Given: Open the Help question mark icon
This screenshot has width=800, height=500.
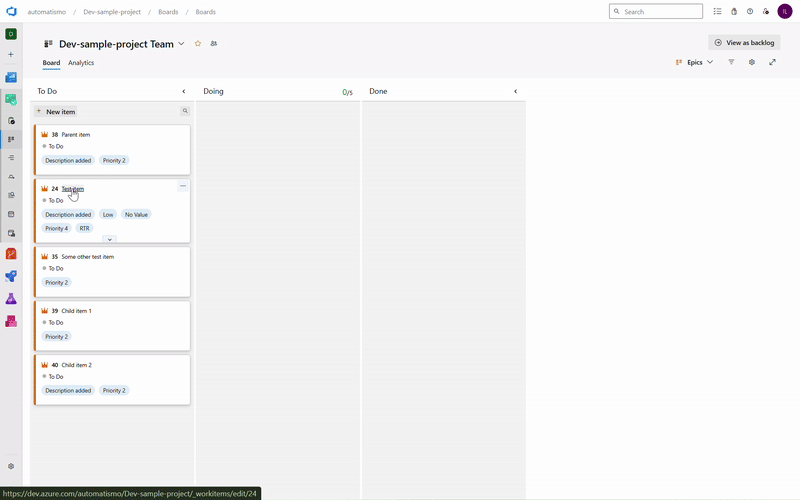Looking at the screenshot, I should 750,12.
